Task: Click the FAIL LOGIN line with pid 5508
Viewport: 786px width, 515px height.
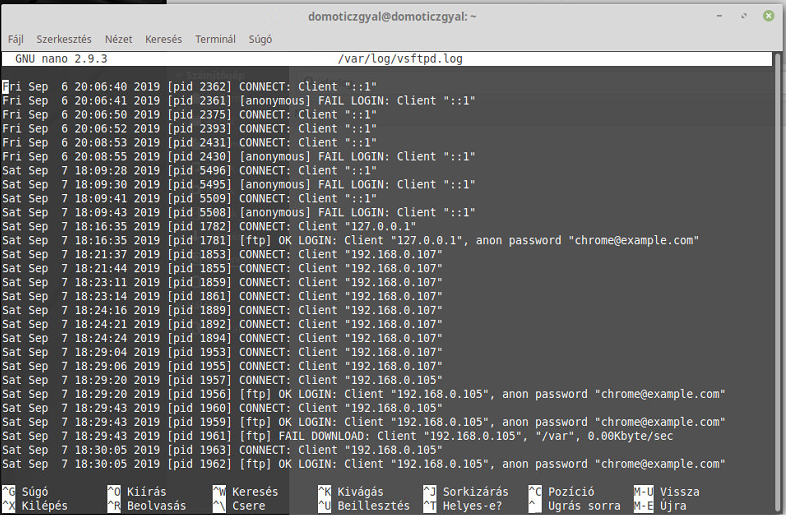Action: pyautogui.click(x=239, y=213)
